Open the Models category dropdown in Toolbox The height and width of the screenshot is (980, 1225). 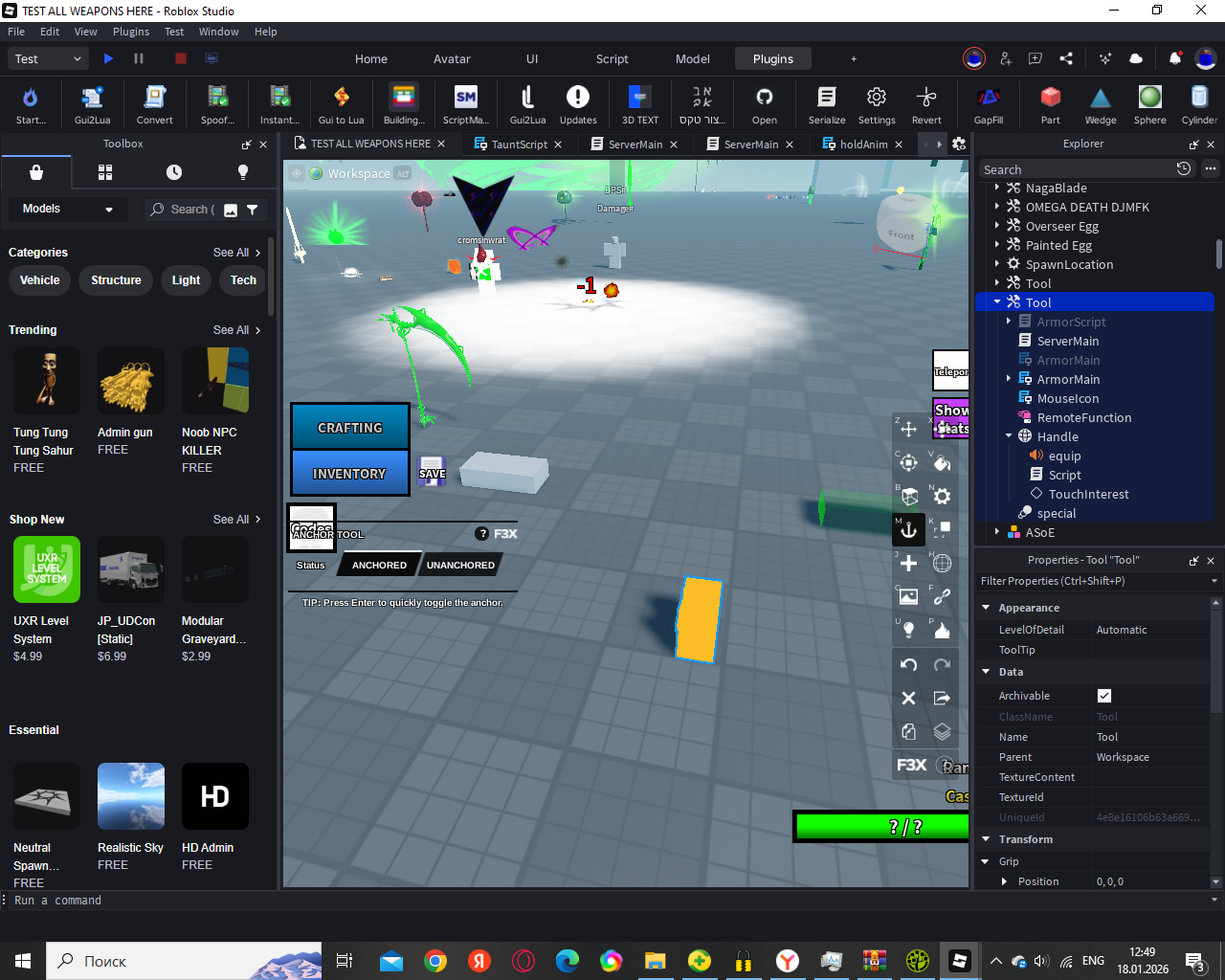click(68, 209)
